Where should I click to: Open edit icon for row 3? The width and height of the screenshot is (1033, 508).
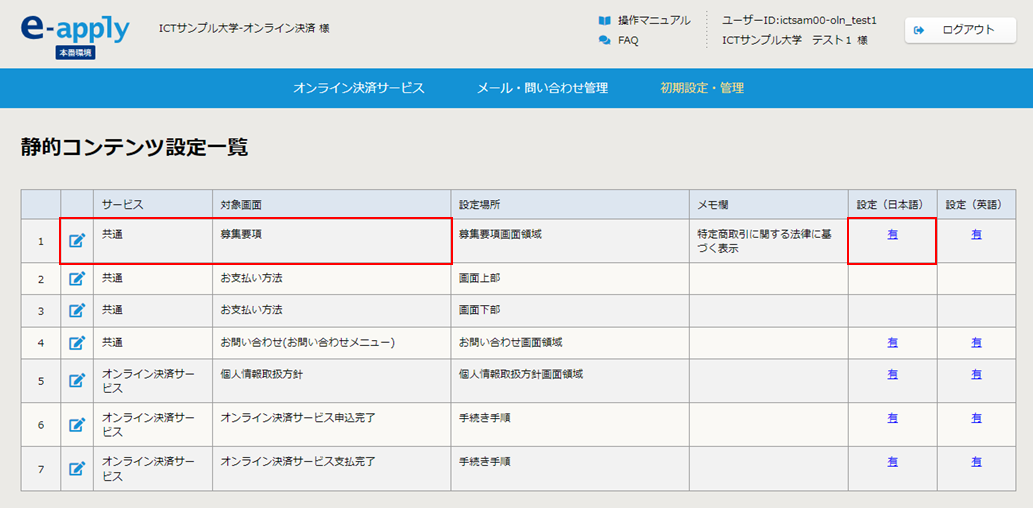77,311
